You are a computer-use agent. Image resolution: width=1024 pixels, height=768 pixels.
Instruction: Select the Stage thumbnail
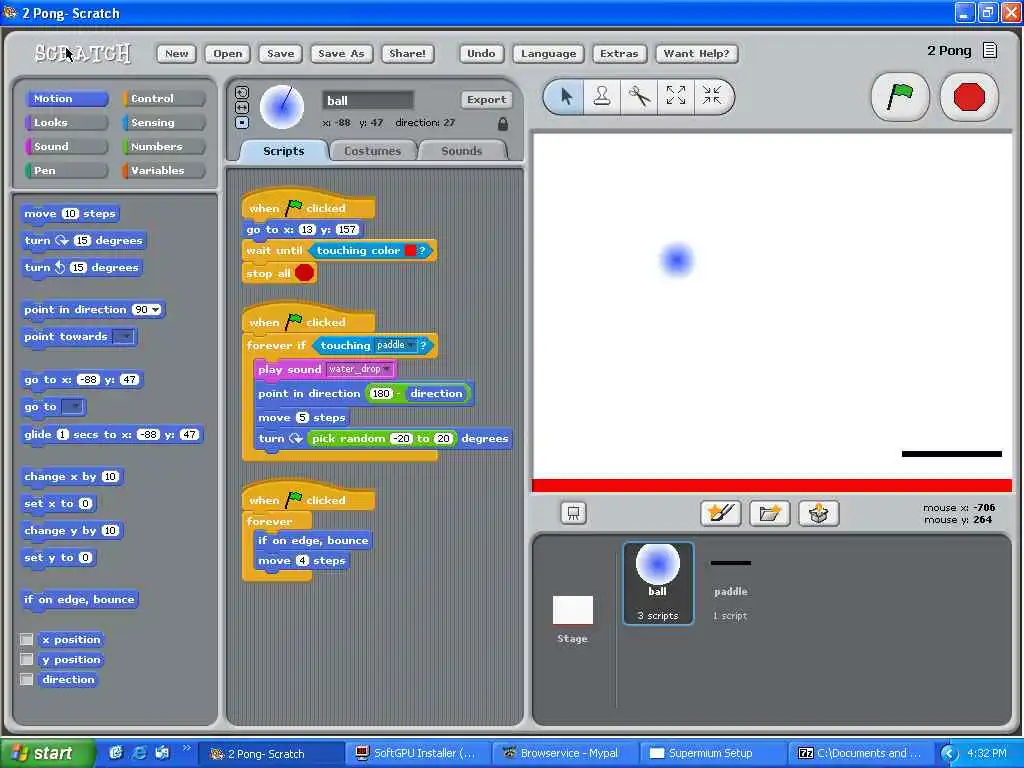(573, 618)
